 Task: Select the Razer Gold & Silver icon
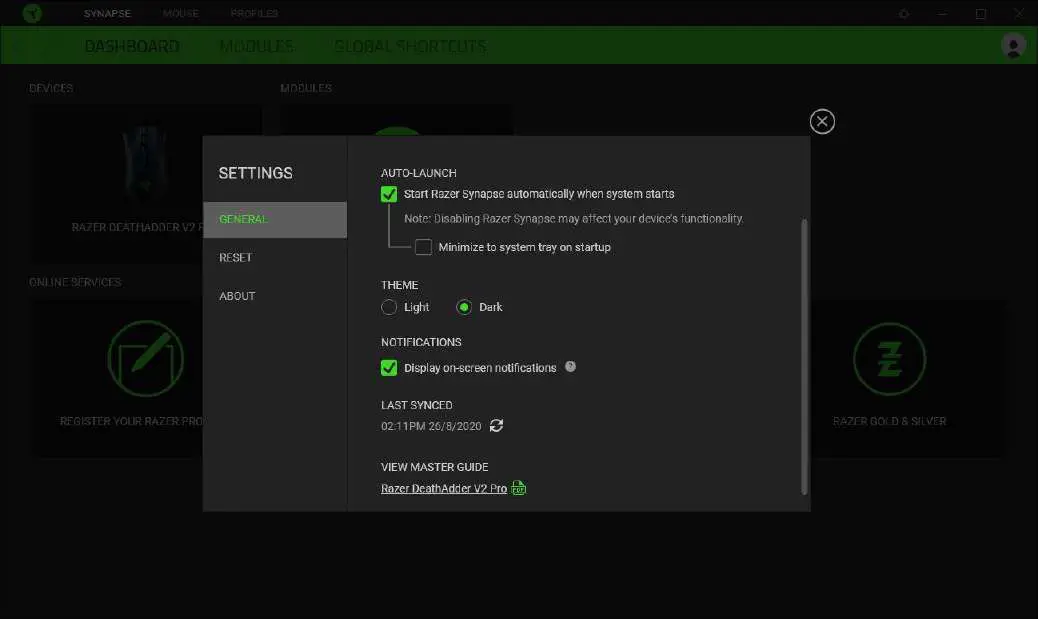[889, 358]
